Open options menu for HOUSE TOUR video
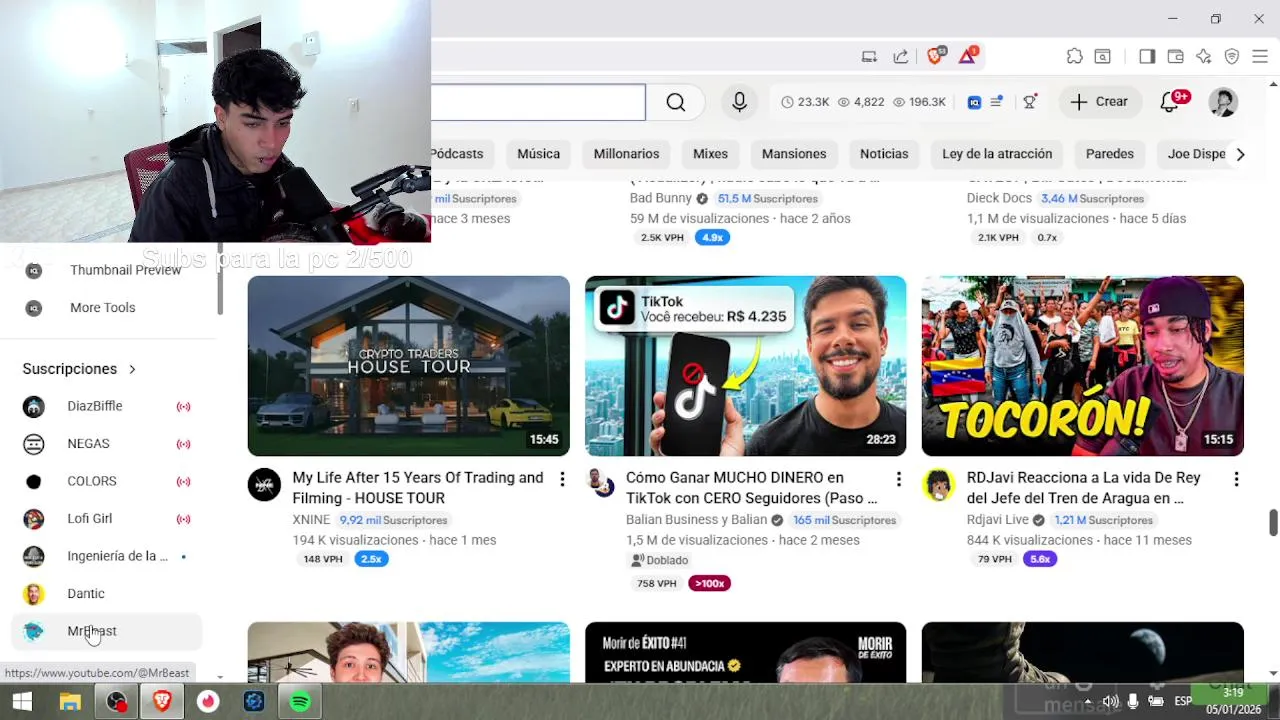Image resolution: width=1280 pixels, height=720 pixels. click(562, 480)
